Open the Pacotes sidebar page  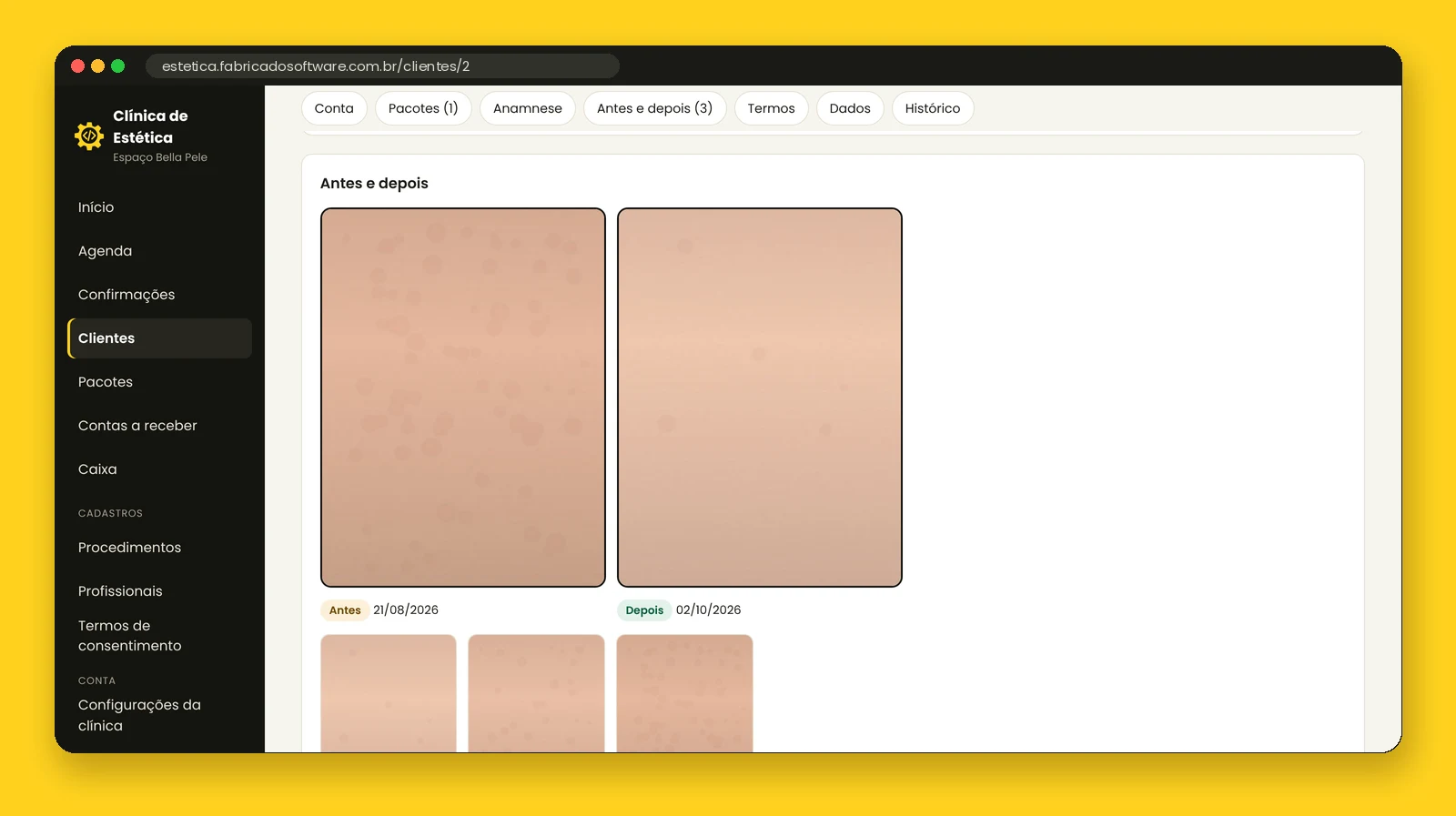[159, 382]
